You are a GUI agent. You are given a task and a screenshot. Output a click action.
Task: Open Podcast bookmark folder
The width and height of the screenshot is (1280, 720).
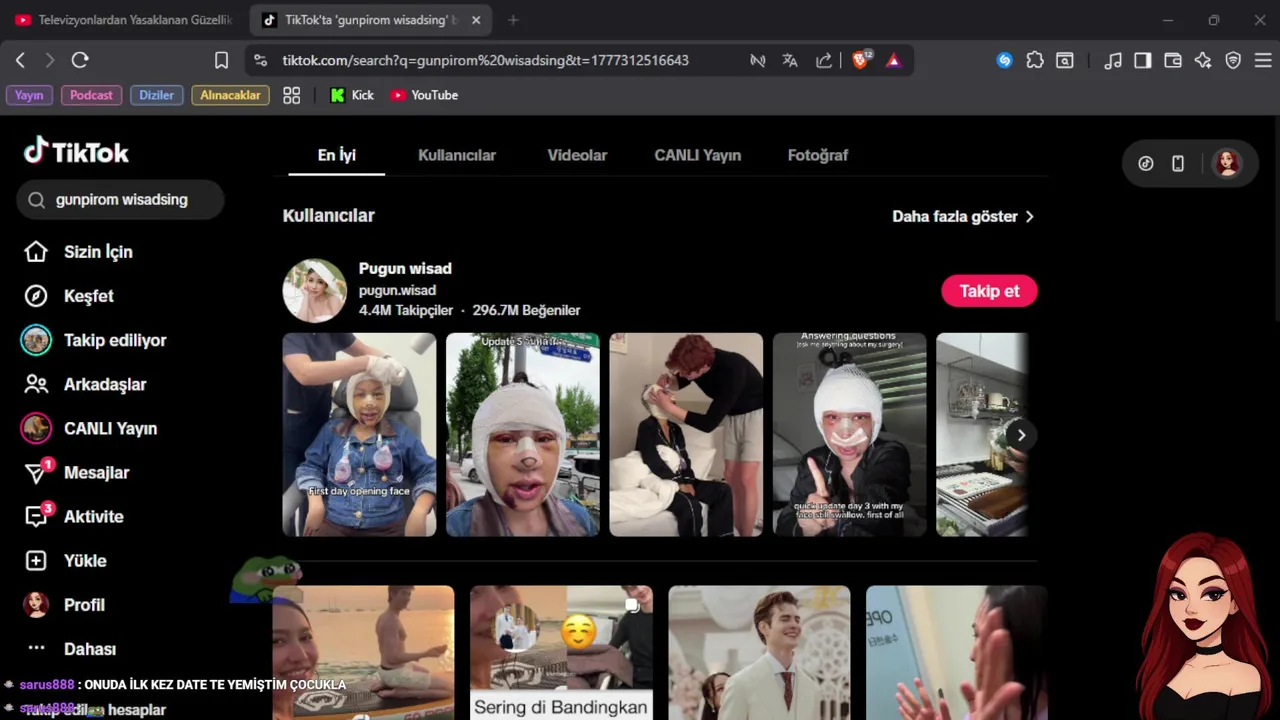91,95
